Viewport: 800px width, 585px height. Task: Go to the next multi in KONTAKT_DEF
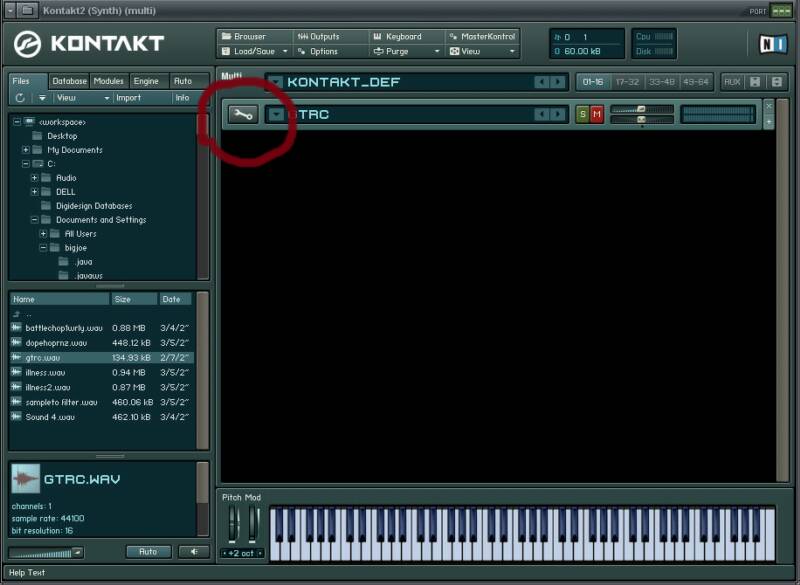coord(558,82)
